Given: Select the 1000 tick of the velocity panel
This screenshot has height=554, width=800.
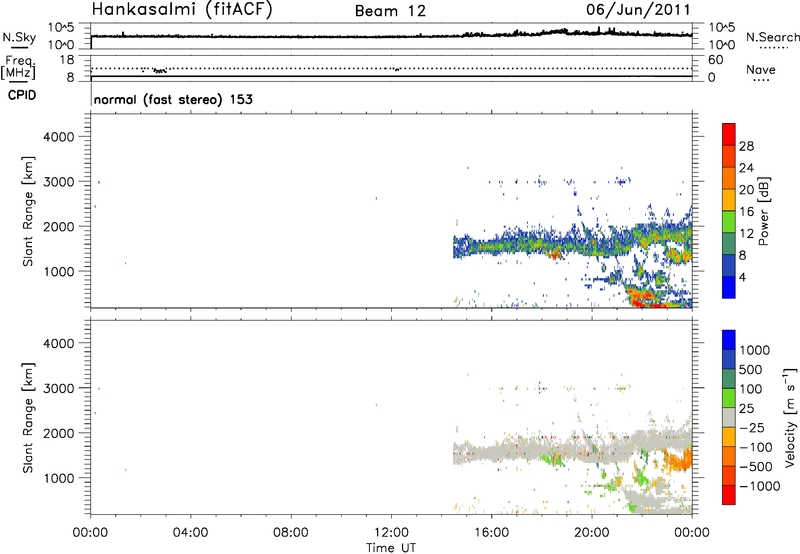Looking at the screenshot, I should tap(59, 478).
